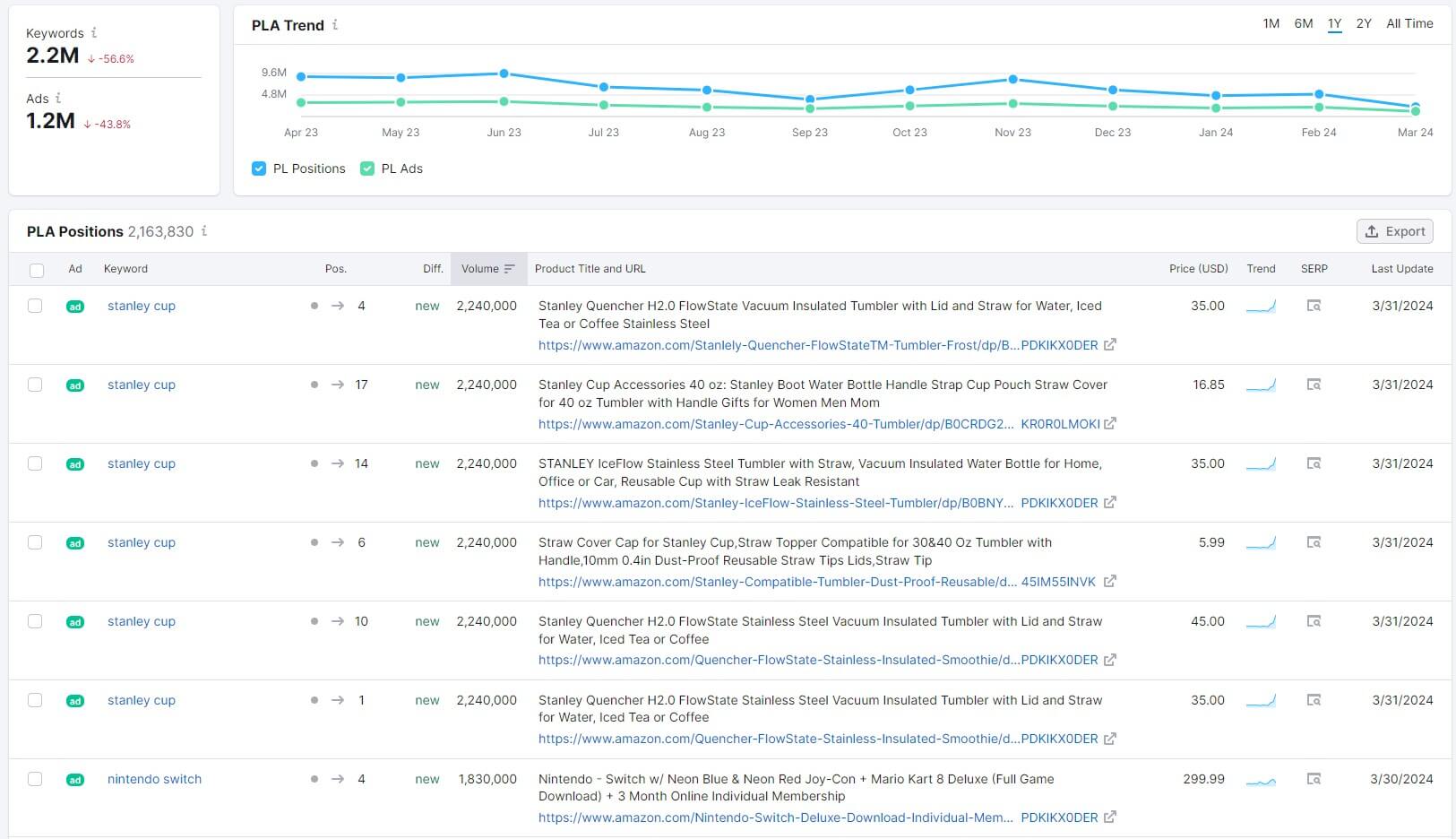This screenshot has width=1456, height=839.
Task: Click Sep 23 data point on PL Ads line
Action: click(810, 108)
